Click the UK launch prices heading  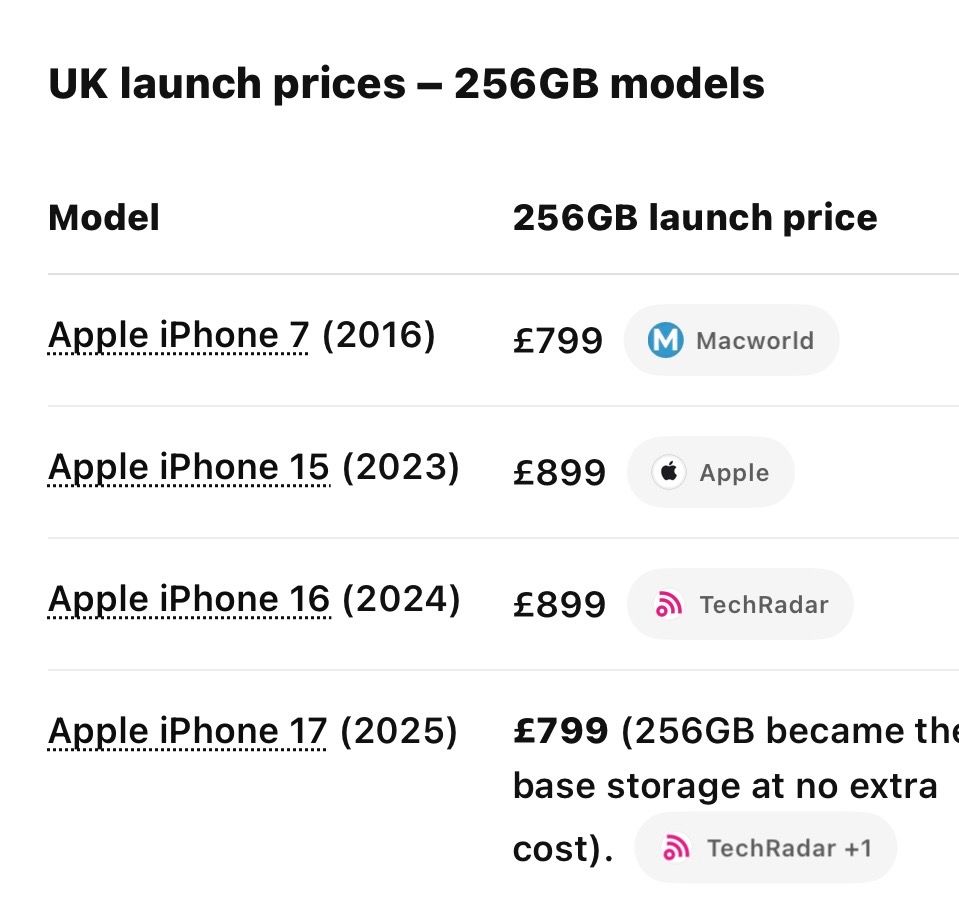pos(406,83)
